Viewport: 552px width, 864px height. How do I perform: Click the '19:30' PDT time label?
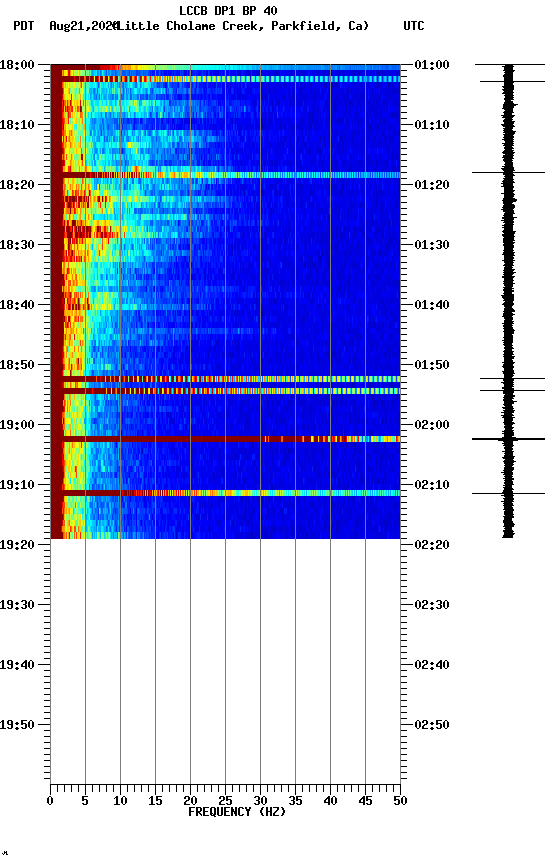coord(17,605)
